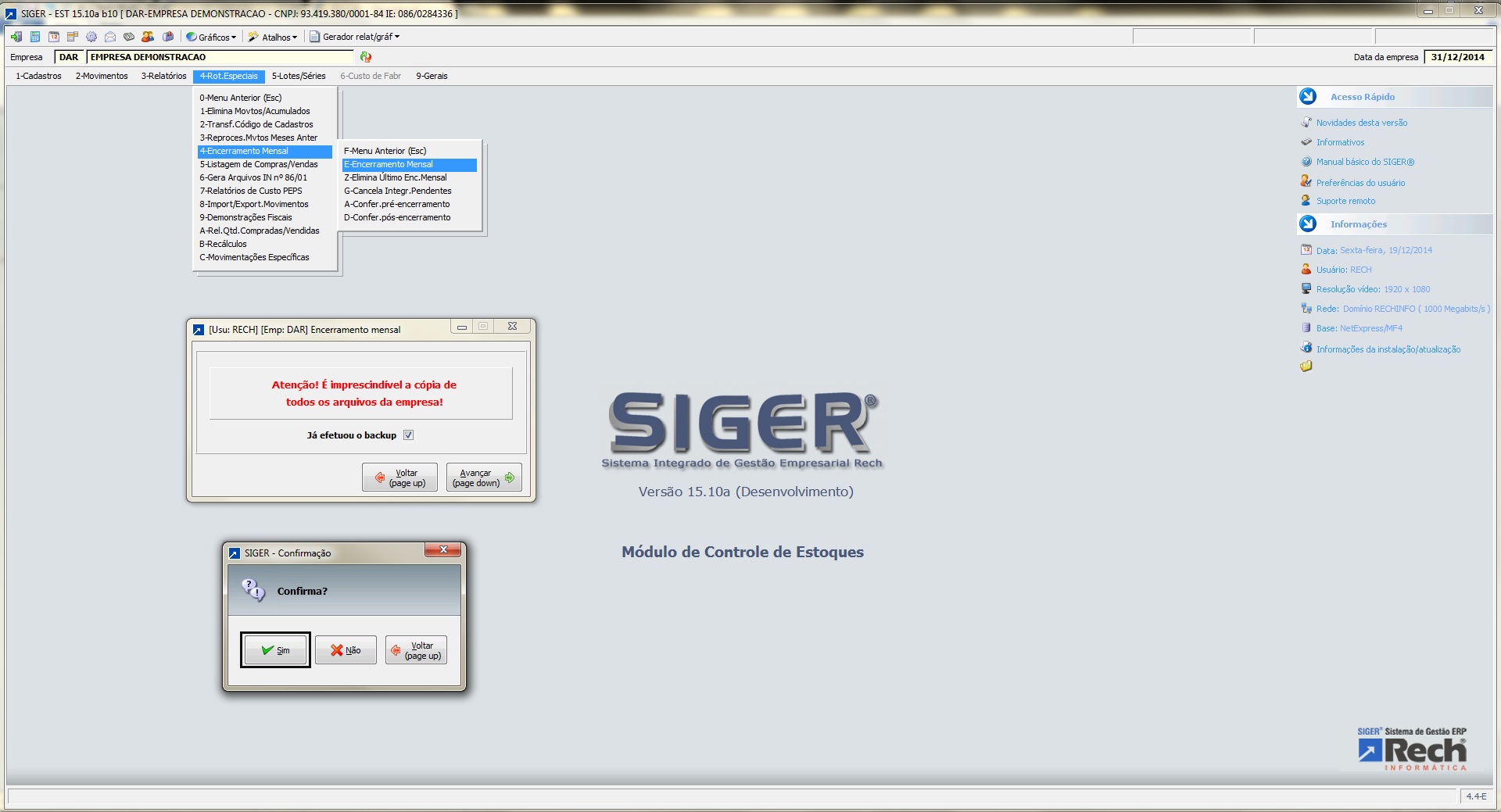Image resolution: width=1501 pixels, height=812 pixels.
Task: Click the user icon beside Preferências do usuário
Action: click(x=1306, y=181)
